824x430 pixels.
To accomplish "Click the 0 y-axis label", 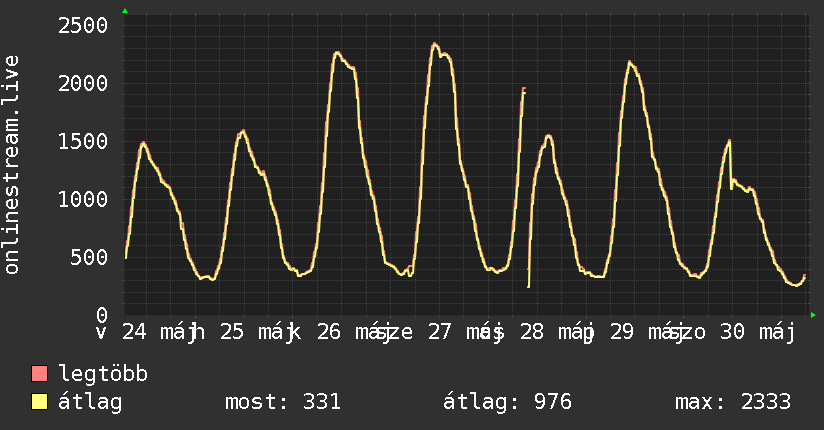I will coord(102,315).
